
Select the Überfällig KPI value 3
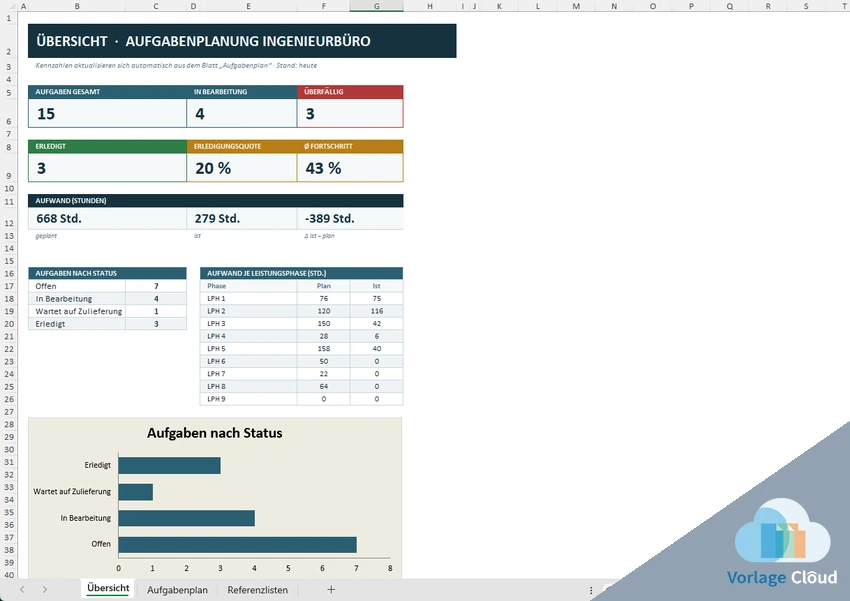[x=350, y=113]
